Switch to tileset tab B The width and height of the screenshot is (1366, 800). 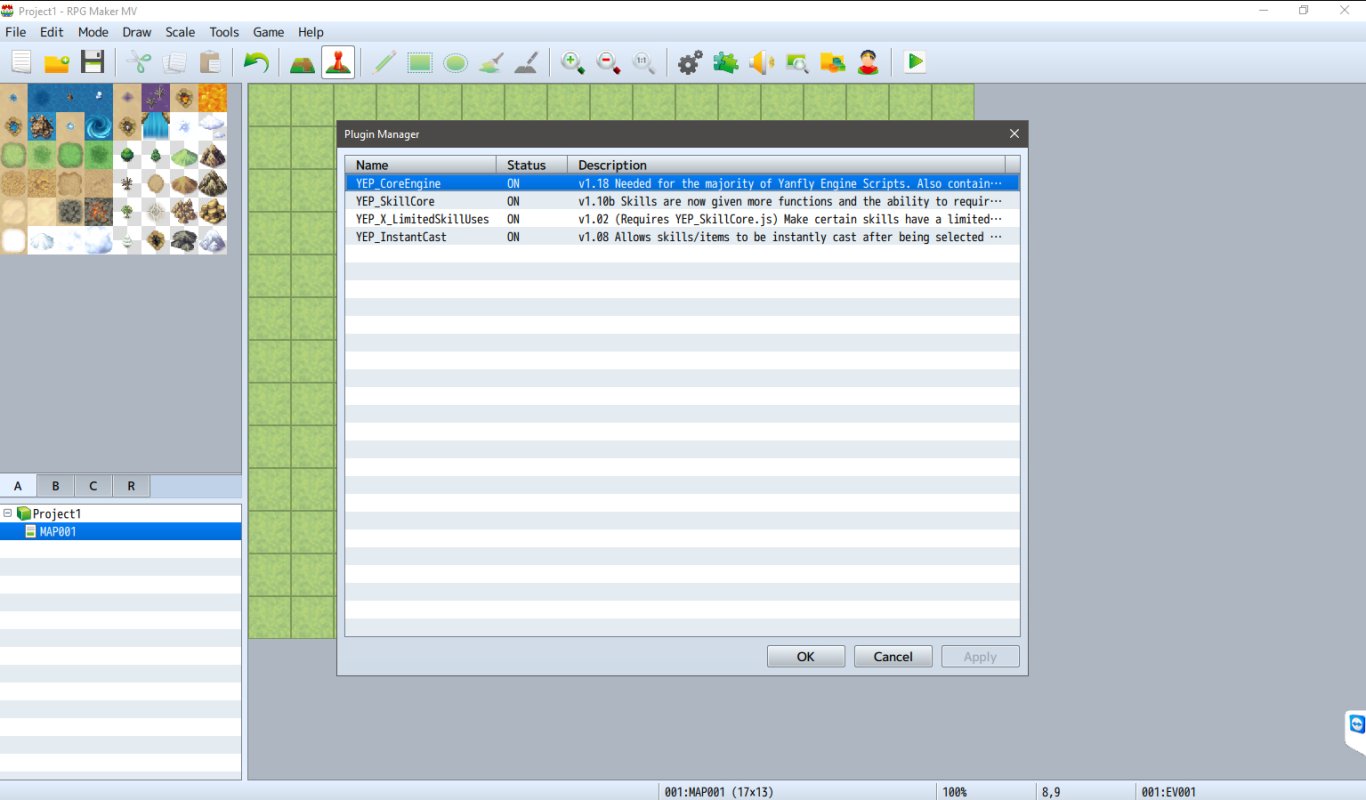click(56, 486)
